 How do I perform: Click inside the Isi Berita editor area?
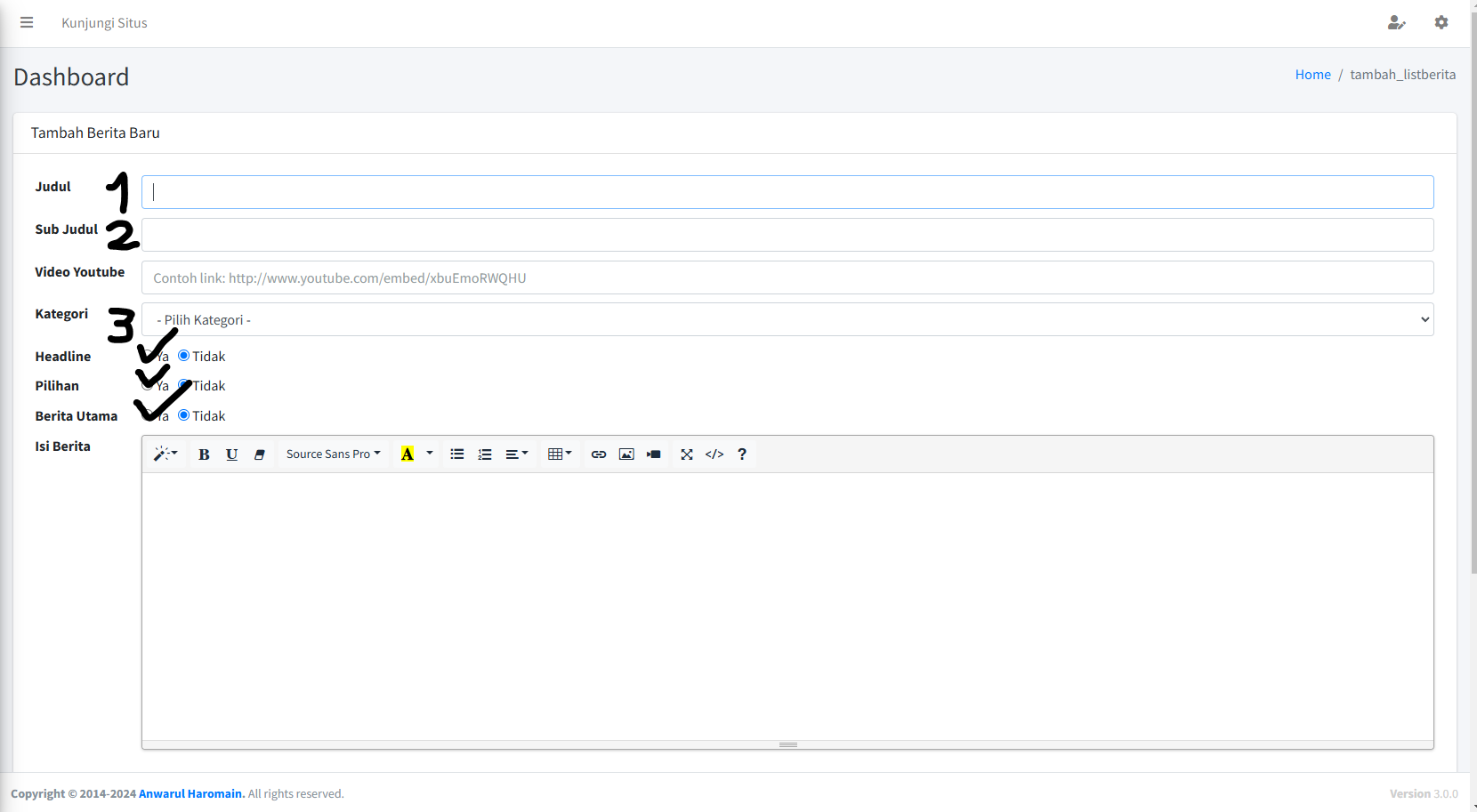(787, 607)
